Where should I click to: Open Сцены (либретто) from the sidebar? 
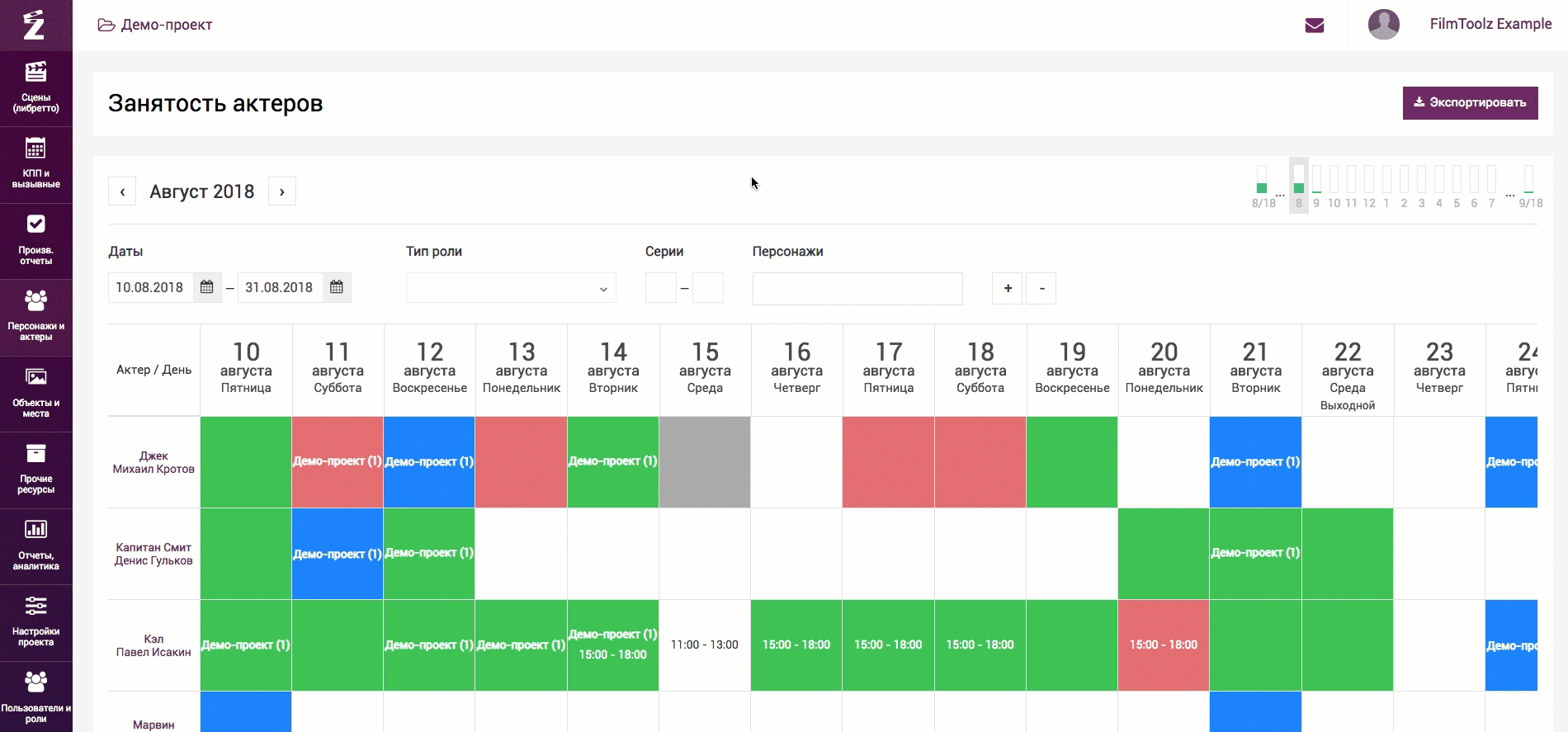point(35,88)
